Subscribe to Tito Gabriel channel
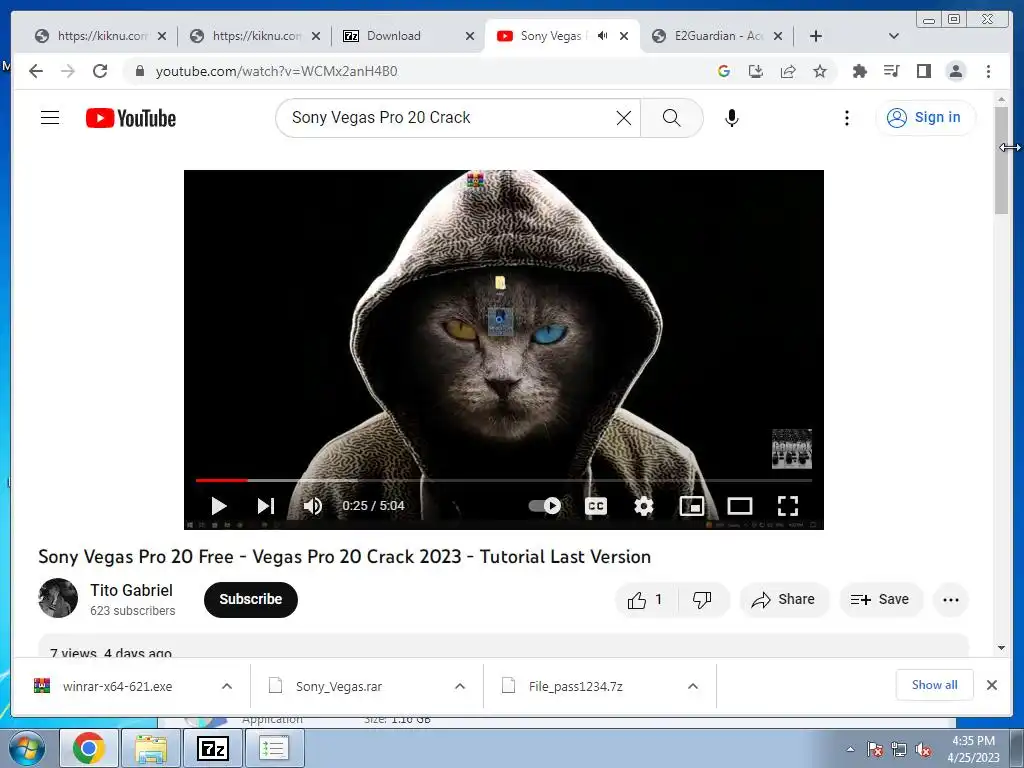 click(251, 600)
